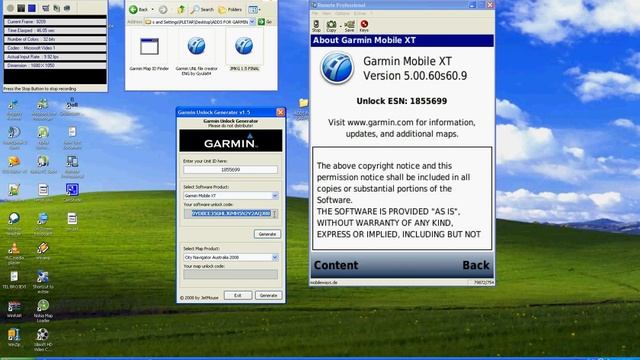Click the Unlock ESN: 1855699 text
640x360 pixels.
tap(402, 101)
